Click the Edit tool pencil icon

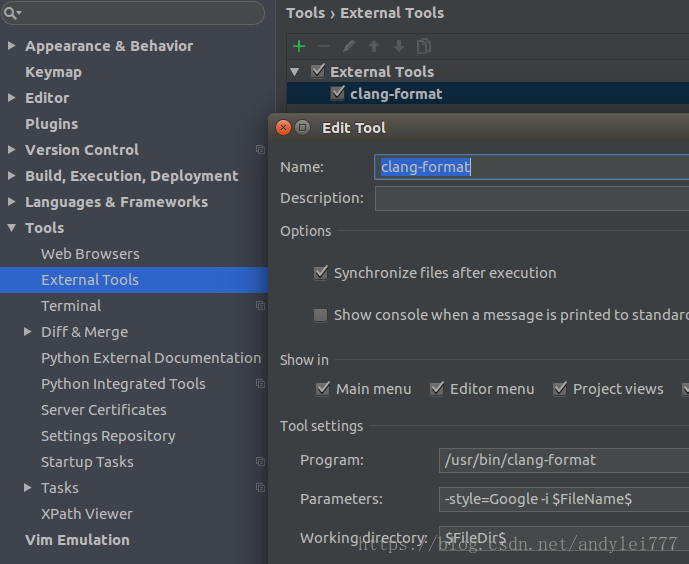pos(349,46)
